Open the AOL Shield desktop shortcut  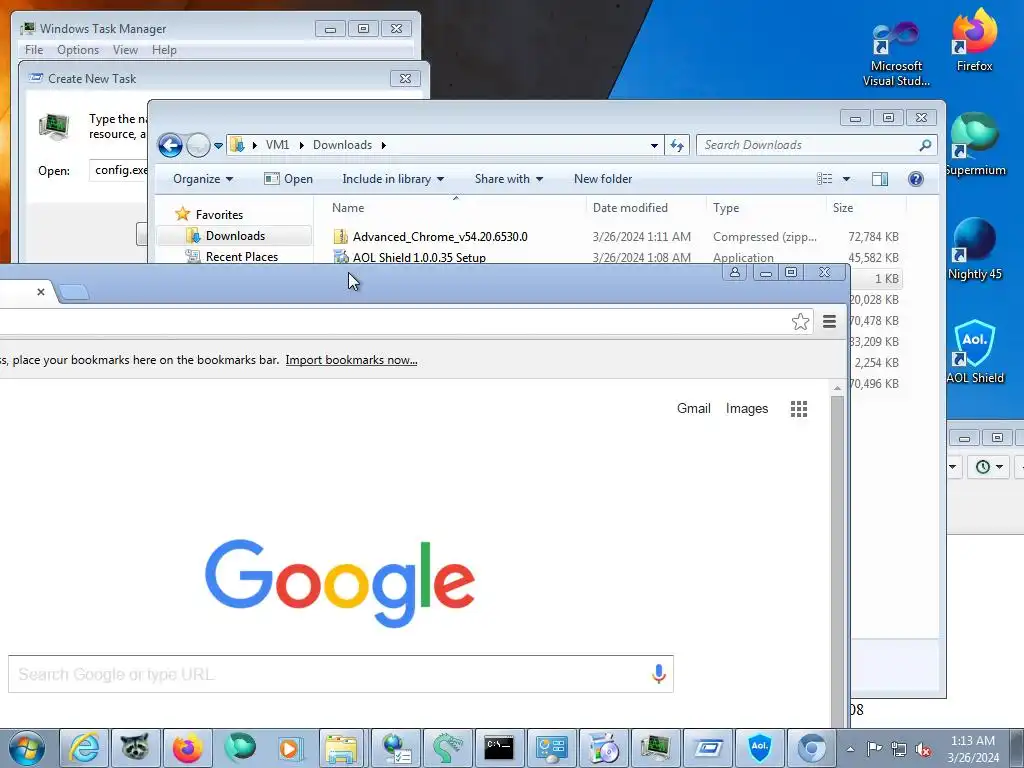[975, 353]
